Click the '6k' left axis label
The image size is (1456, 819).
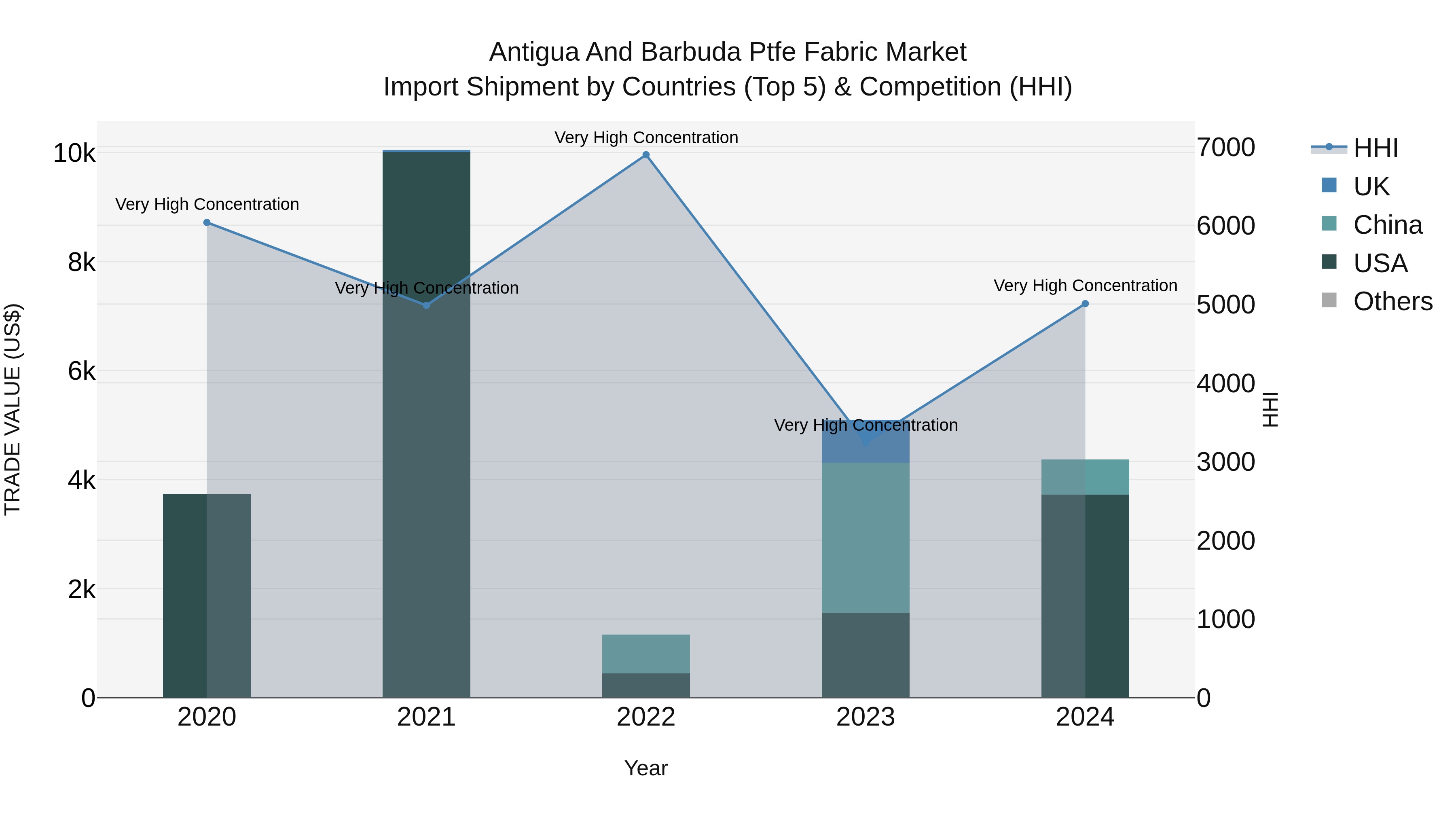(81, 371)
